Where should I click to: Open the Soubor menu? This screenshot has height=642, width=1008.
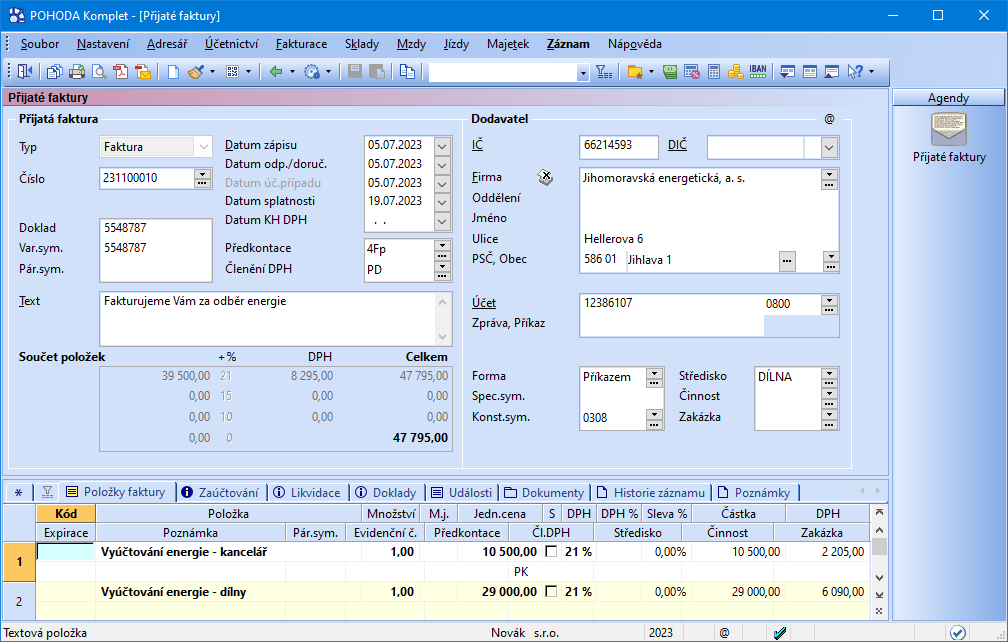point(40,44)
